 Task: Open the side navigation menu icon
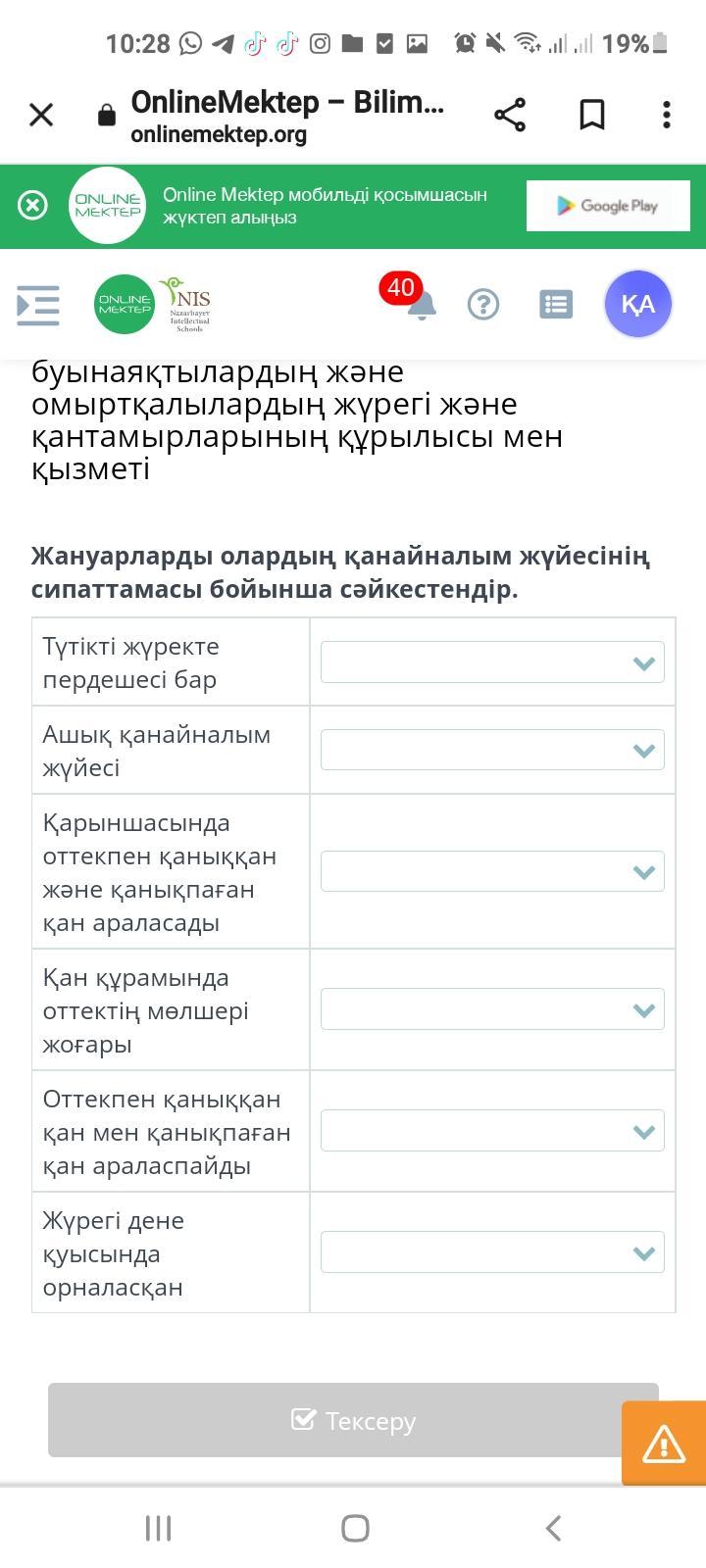(38, 305)
